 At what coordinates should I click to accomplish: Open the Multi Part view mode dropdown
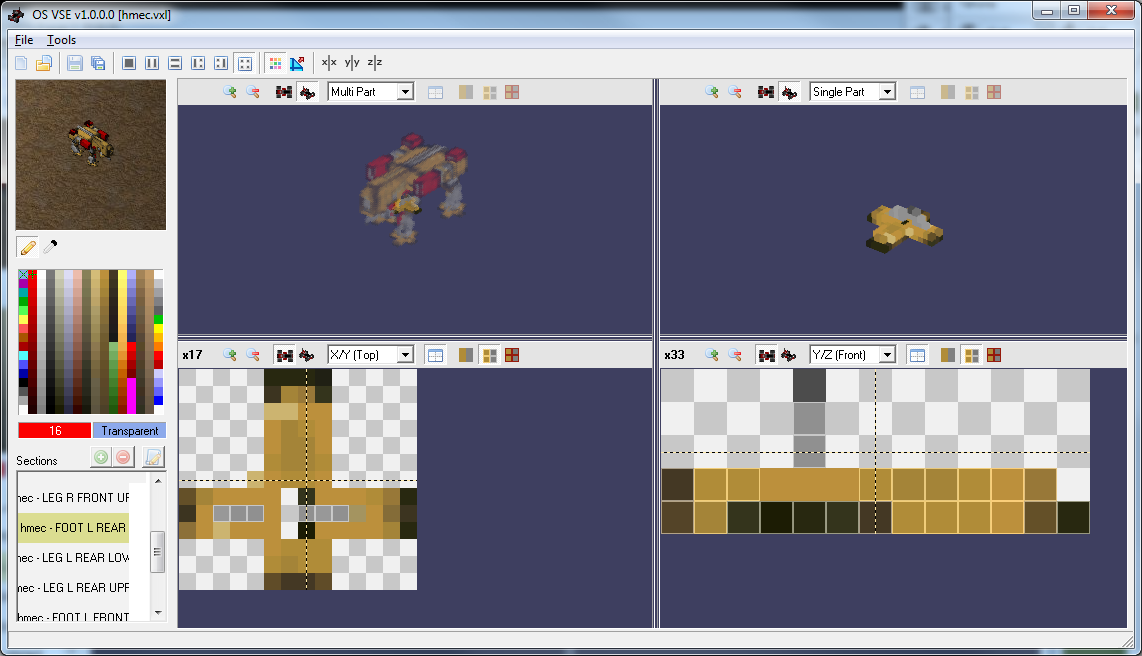tap(370, 91)
